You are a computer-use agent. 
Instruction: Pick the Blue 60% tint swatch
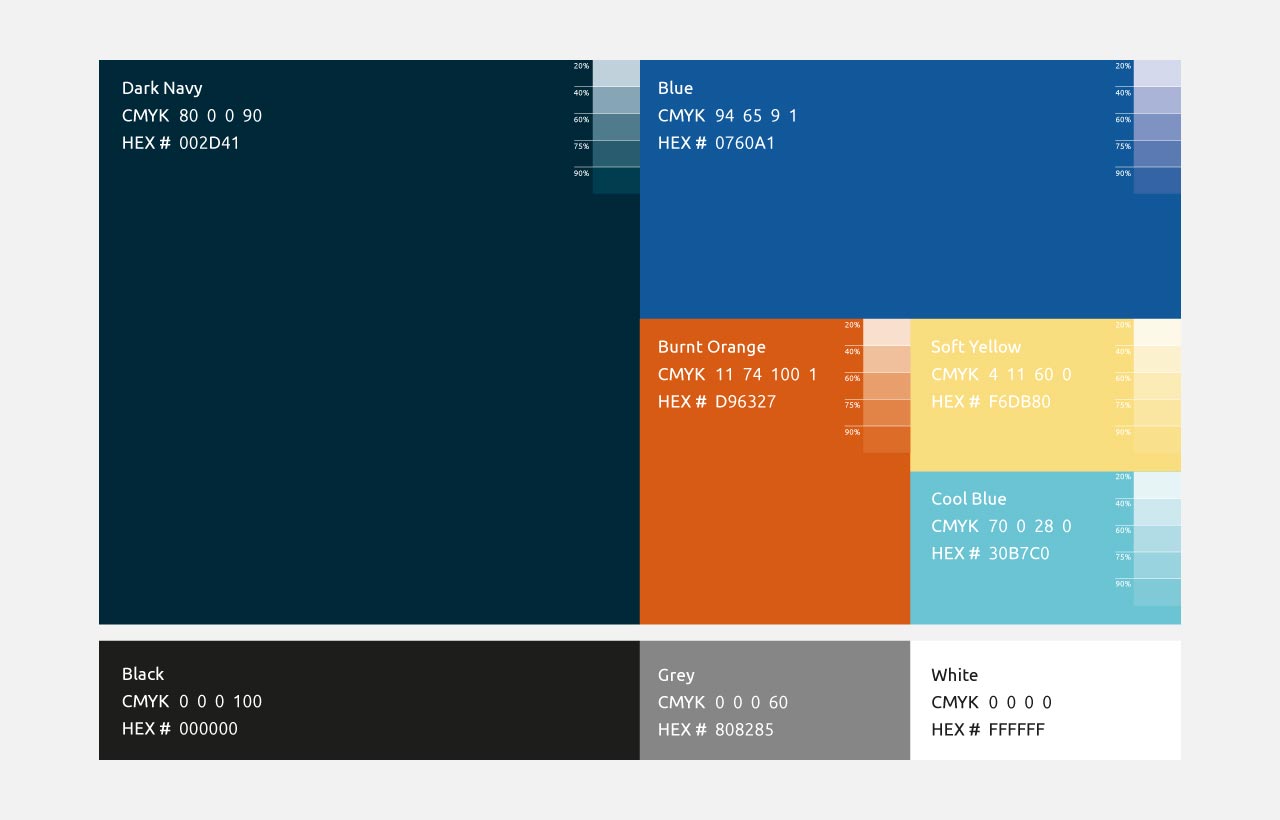click(x=1157, y=127)
